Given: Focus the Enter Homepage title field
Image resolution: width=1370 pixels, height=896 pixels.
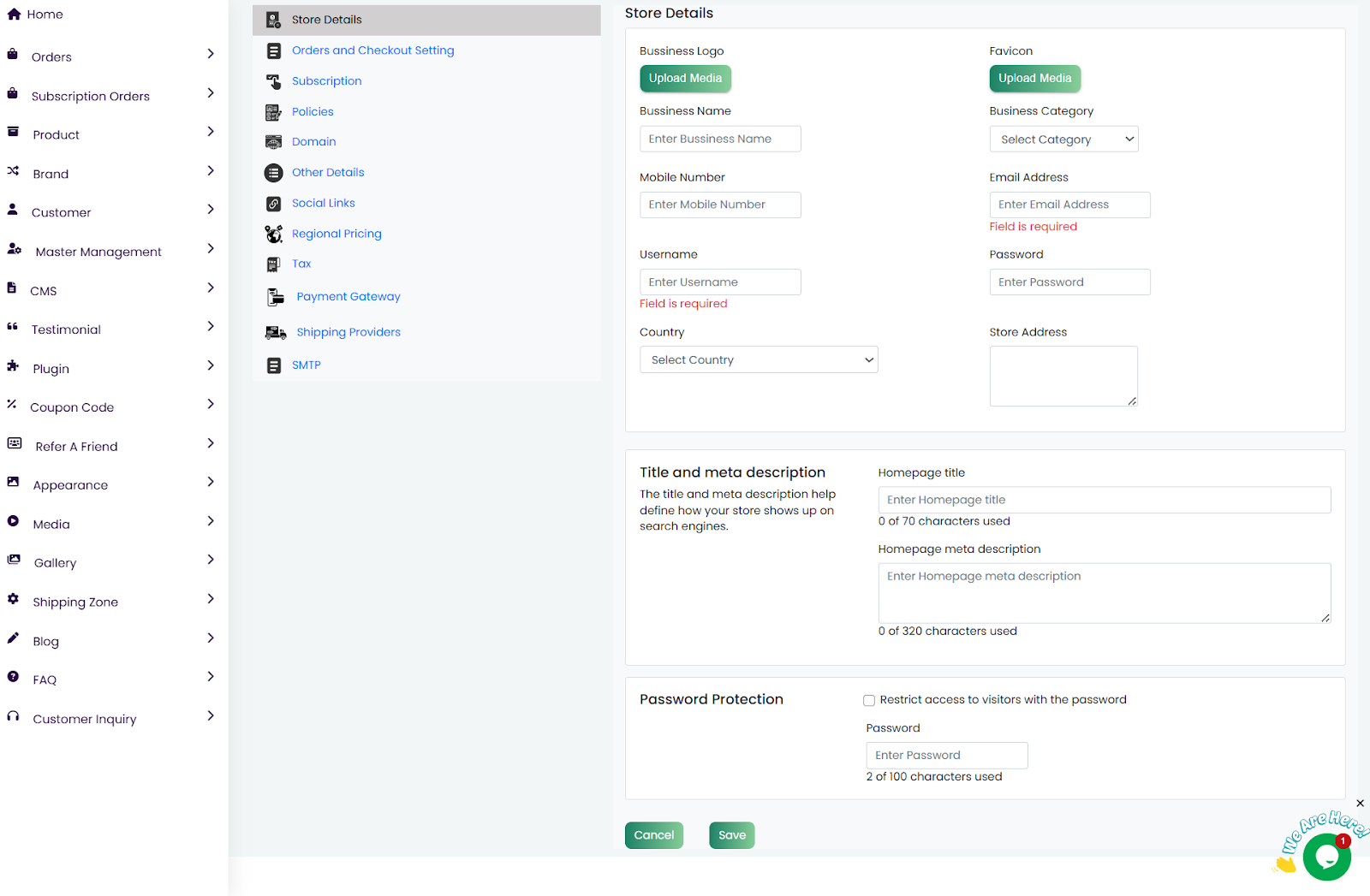Looking at the screenshot, I should point(1104,501).
